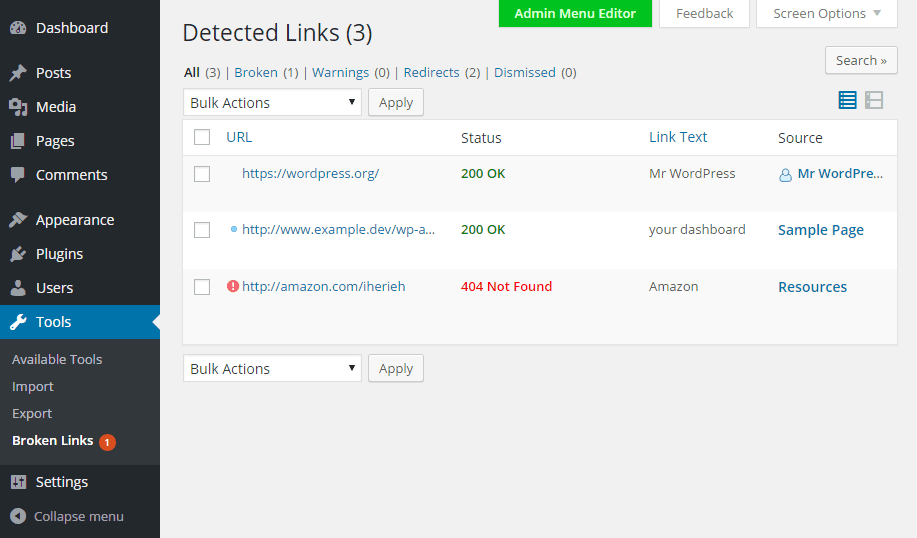
Task: Open the bottom Bulk Actions dropdown
Action: coord(272,368)
